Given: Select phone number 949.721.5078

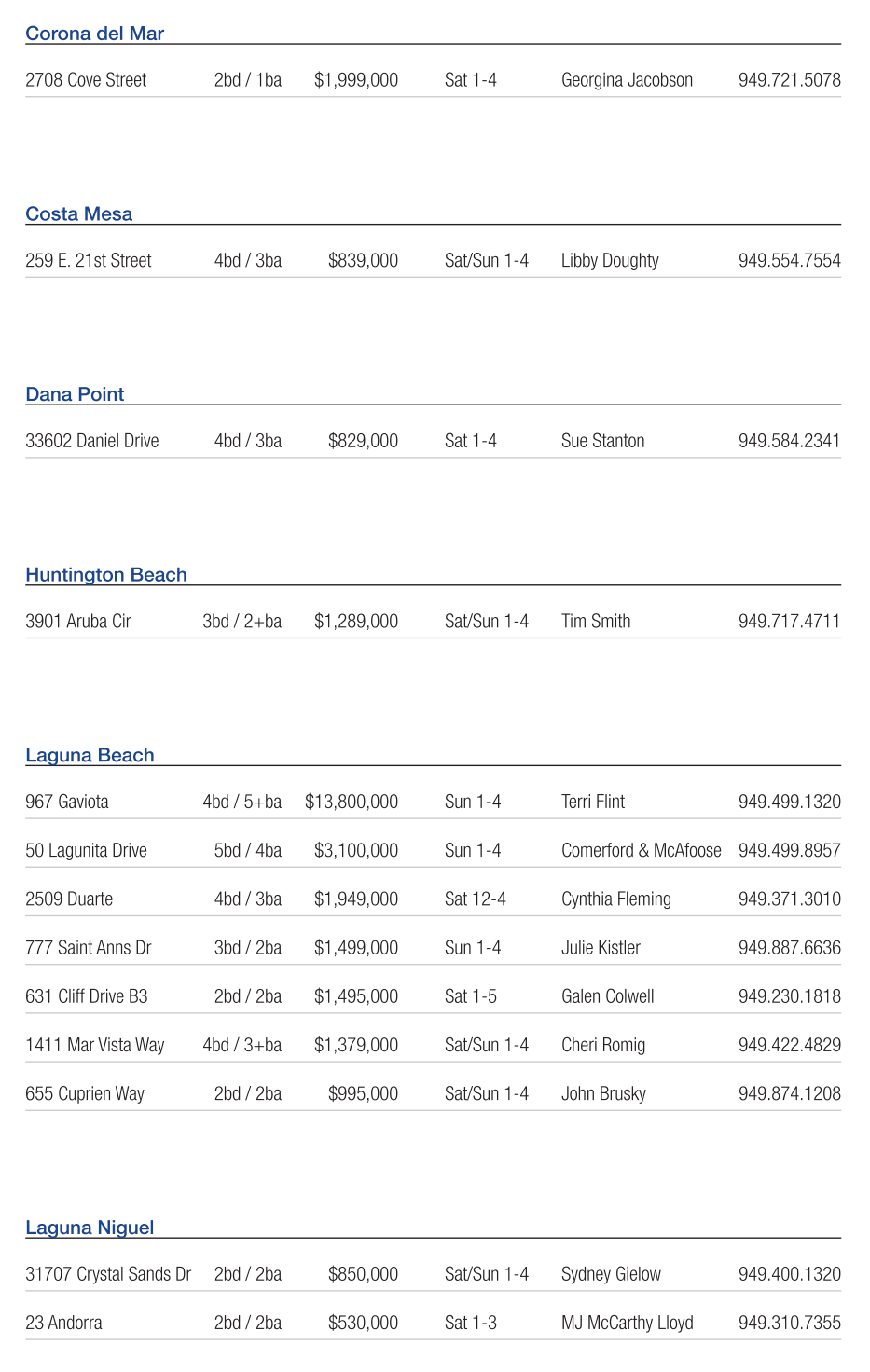Looking at the screenshot, I should 789,80.
